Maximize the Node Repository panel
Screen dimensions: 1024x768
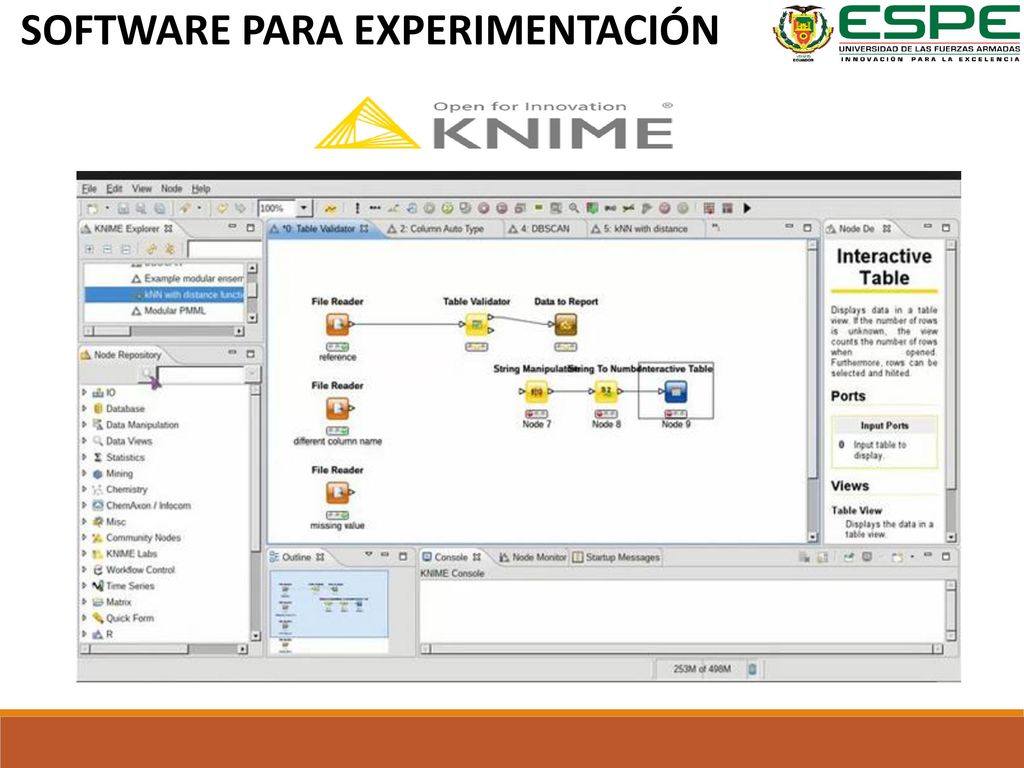click(250, 354)
